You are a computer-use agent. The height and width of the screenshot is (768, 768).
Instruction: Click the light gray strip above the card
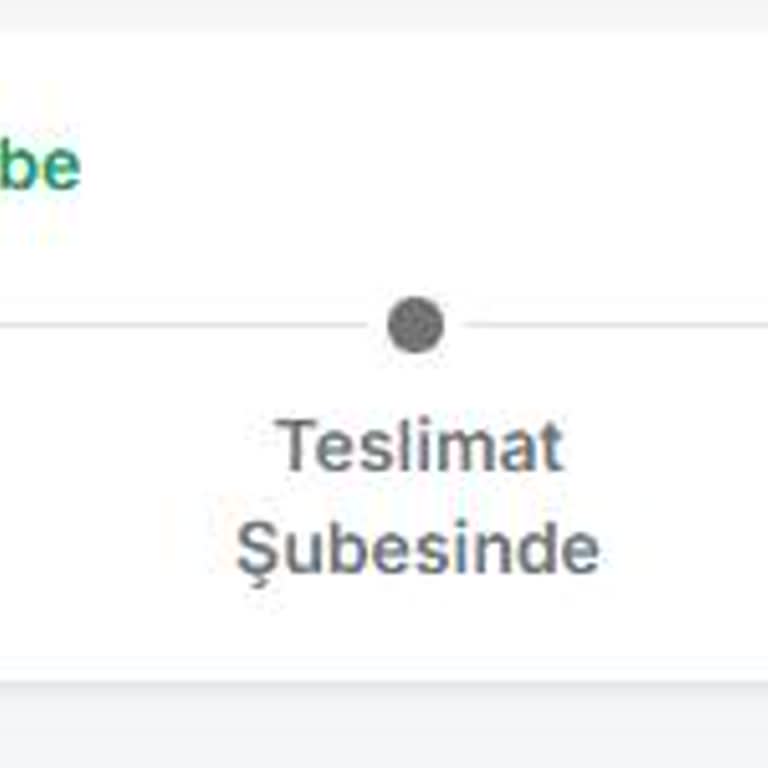(x=384, y=15)
